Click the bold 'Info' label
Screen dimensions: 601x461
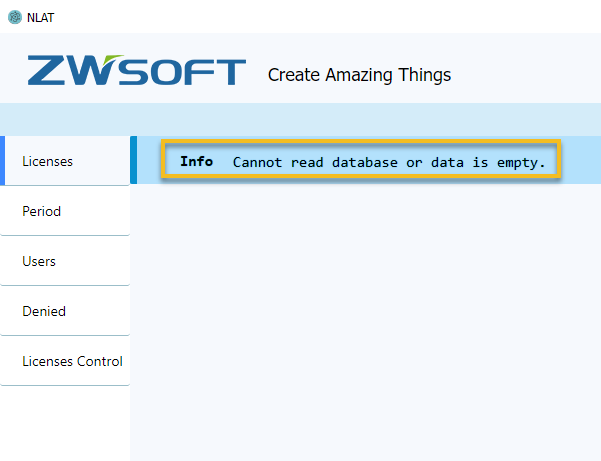[197, 161]
